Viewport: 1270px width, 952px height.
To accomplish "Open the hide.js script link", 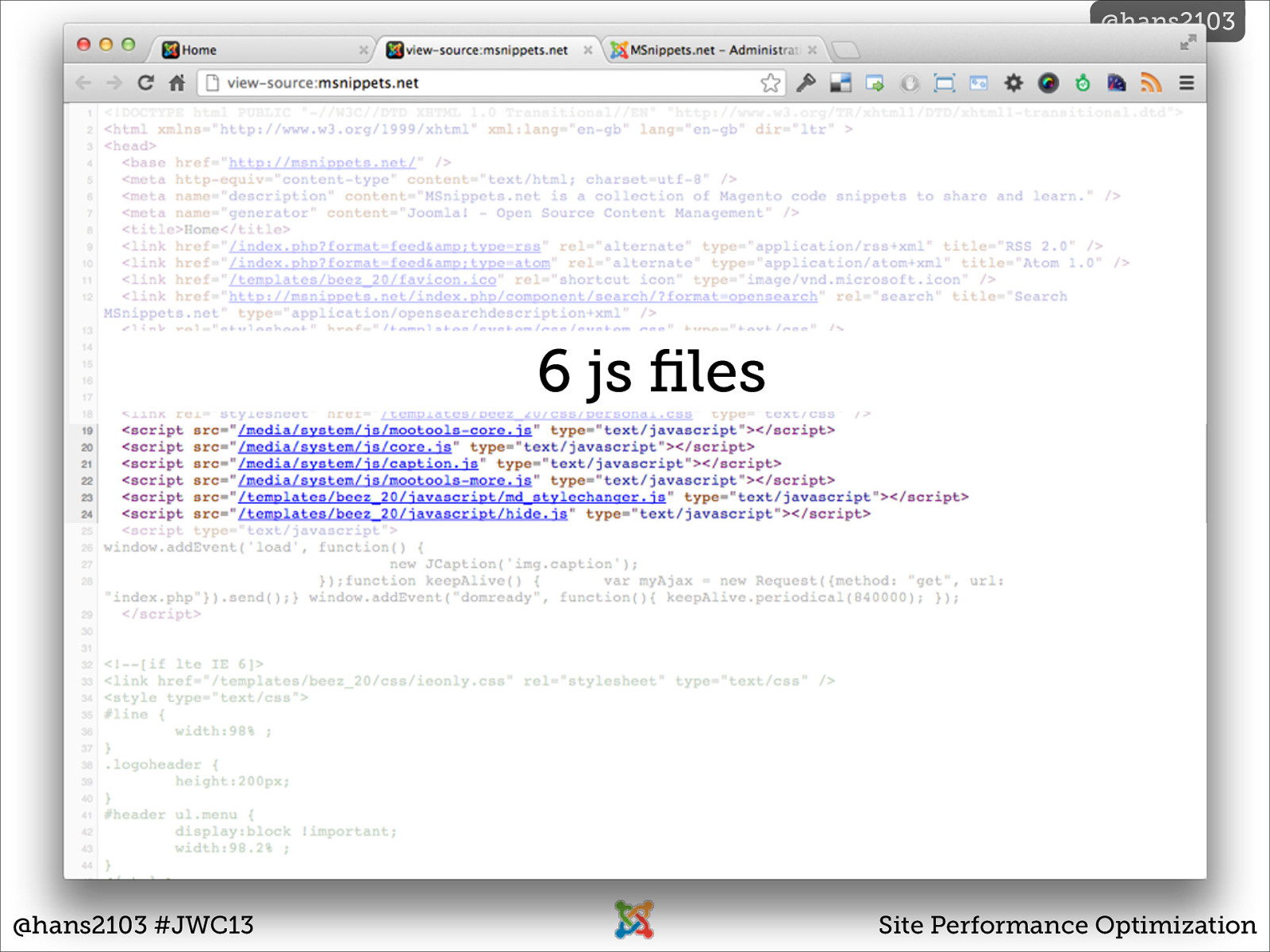I will 403,513.
